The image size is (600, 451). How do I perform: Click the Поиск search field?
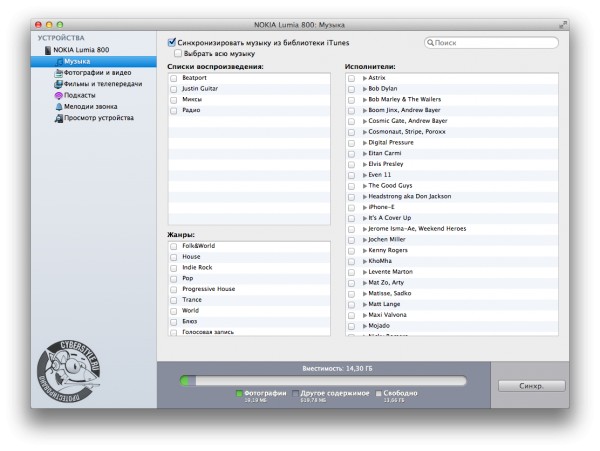click(x=491, y=42)
